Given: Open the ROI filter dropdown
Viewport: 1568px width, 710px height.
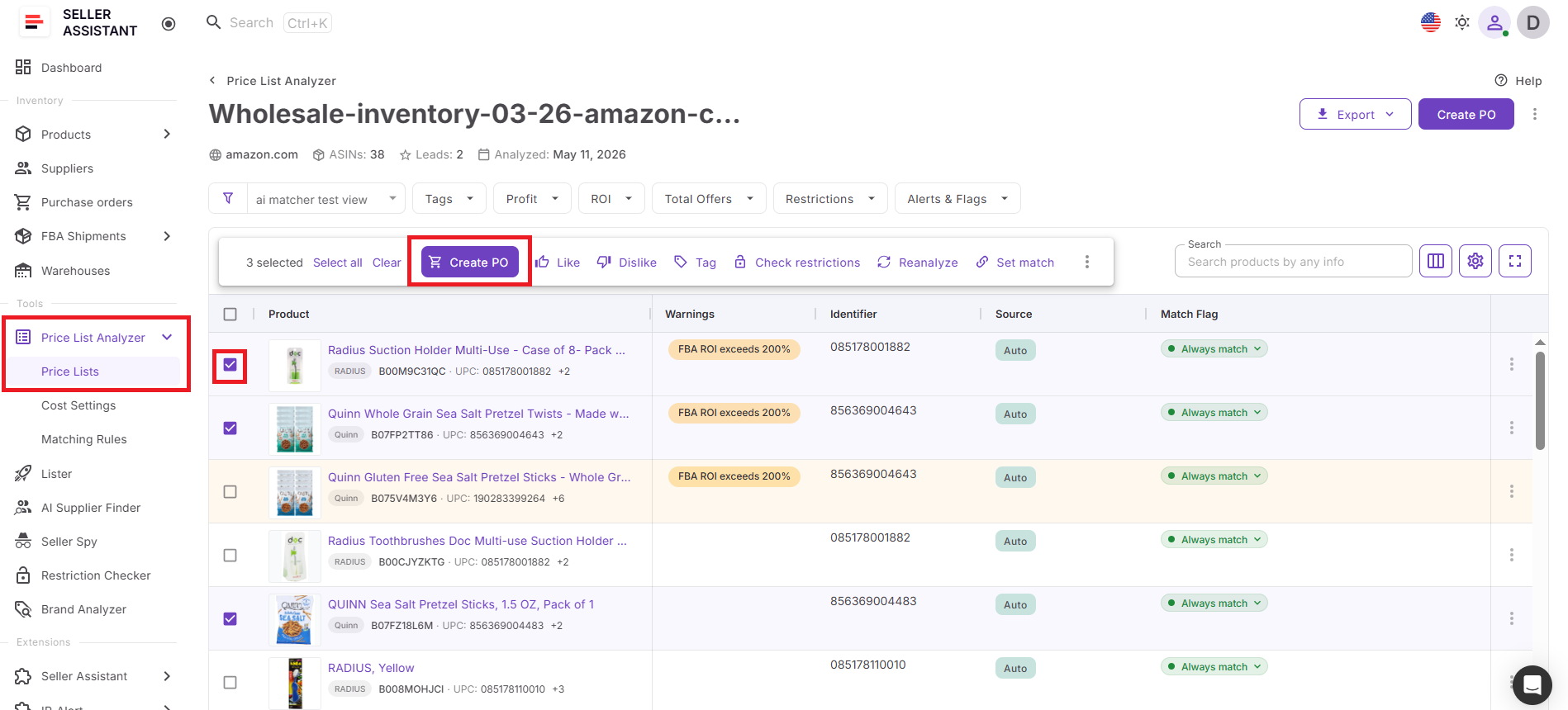Looking at the screenshot, I should [611, 198].
